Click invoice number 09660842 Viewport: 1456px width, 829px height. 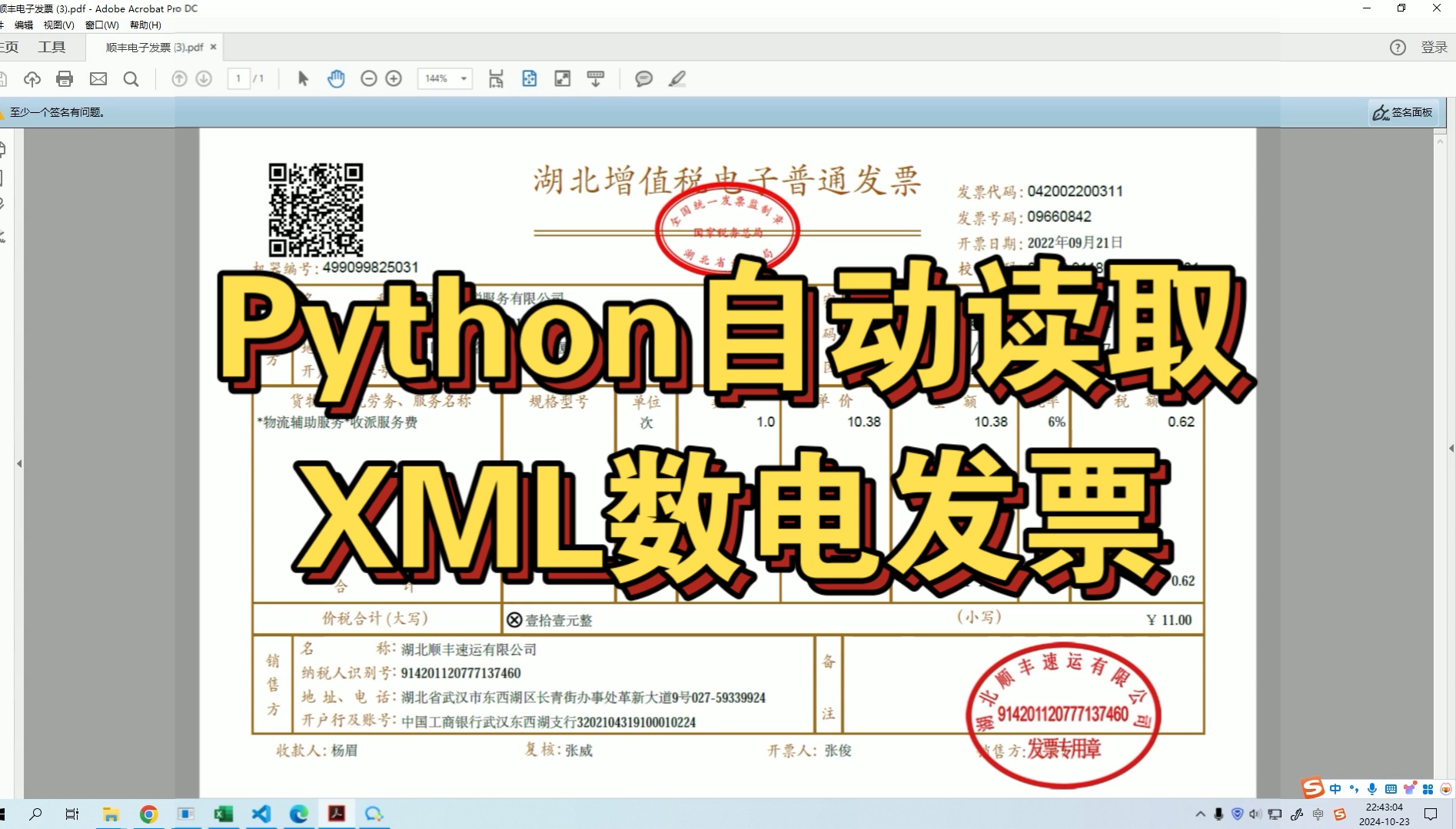pos(1059,217)
